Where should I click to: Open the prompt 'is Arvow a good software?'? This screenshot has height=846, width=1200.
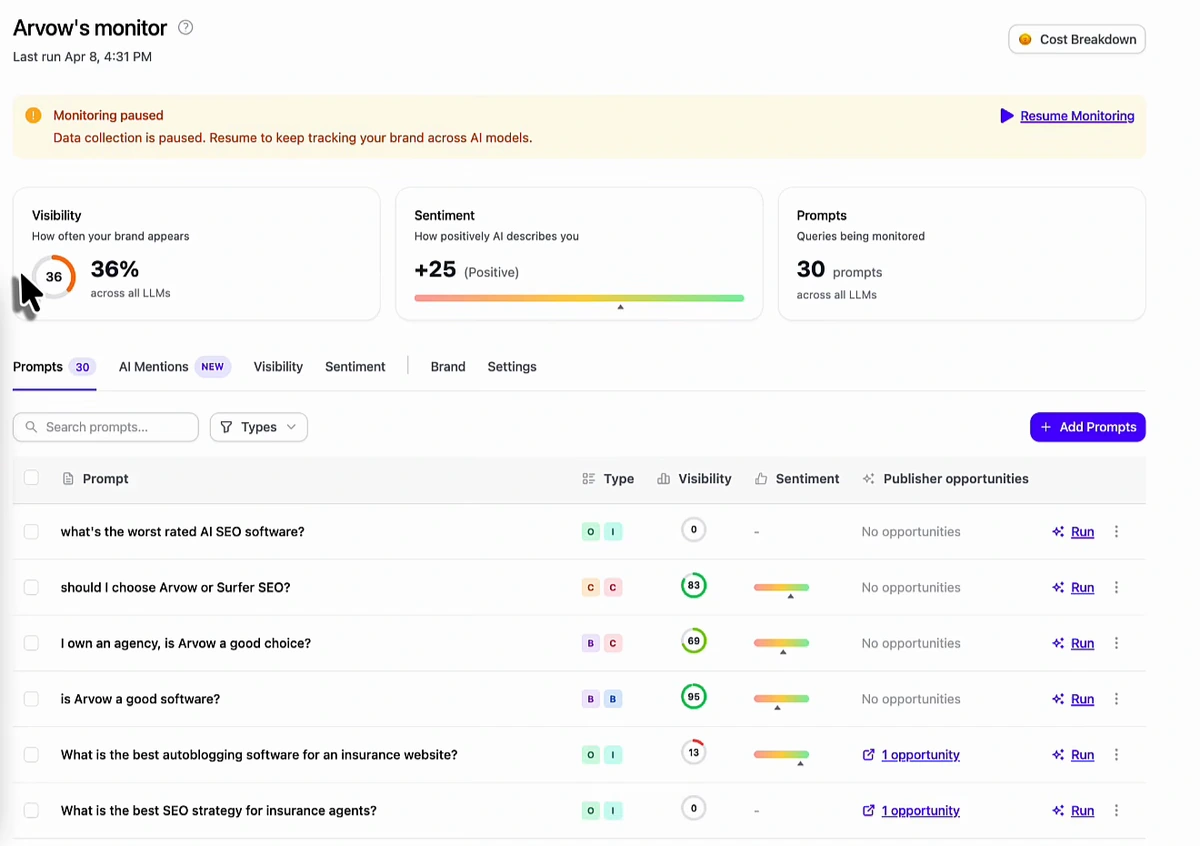tap(140, 700)
